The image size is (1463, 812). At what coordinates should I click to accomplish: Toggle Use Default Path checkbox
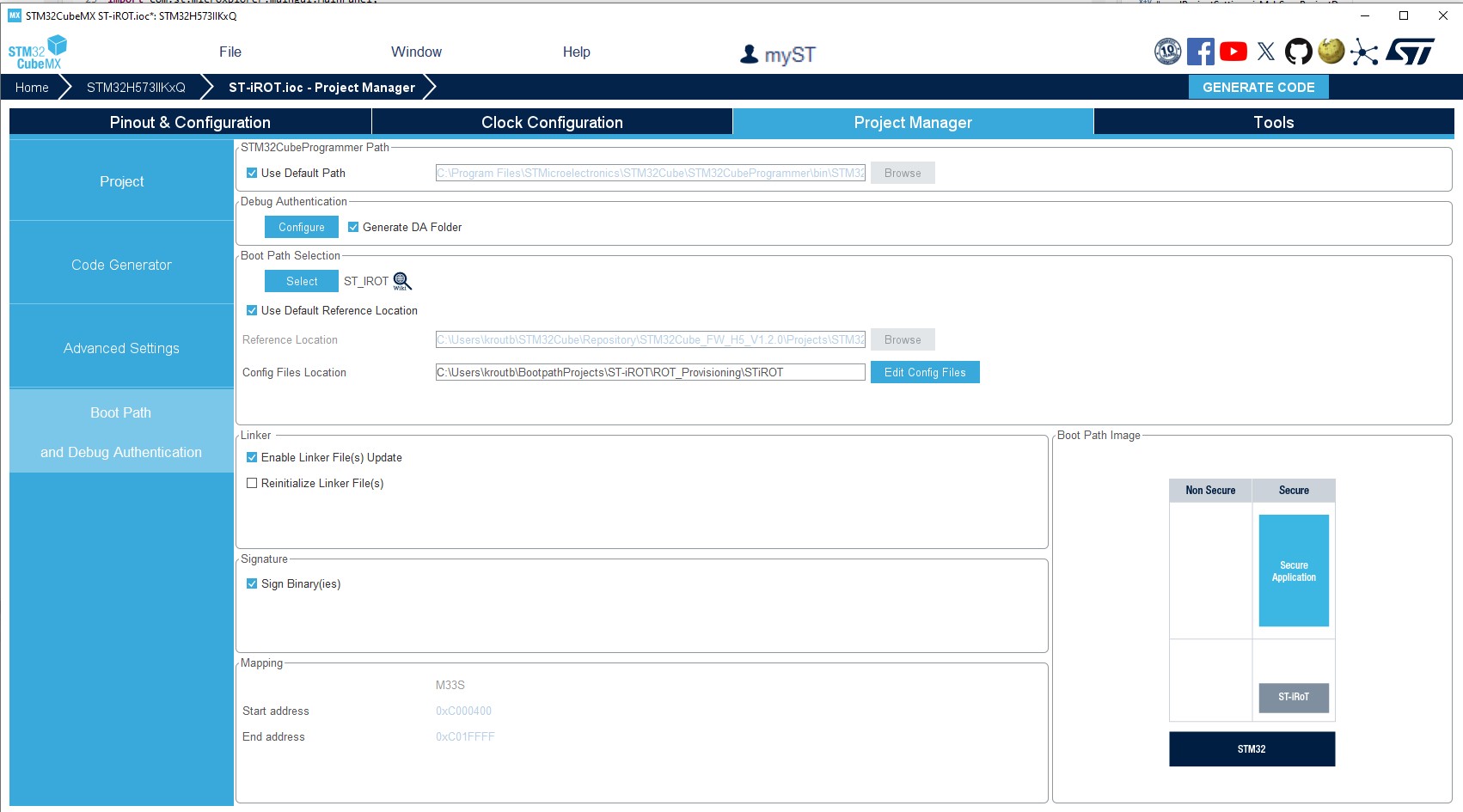252,173
